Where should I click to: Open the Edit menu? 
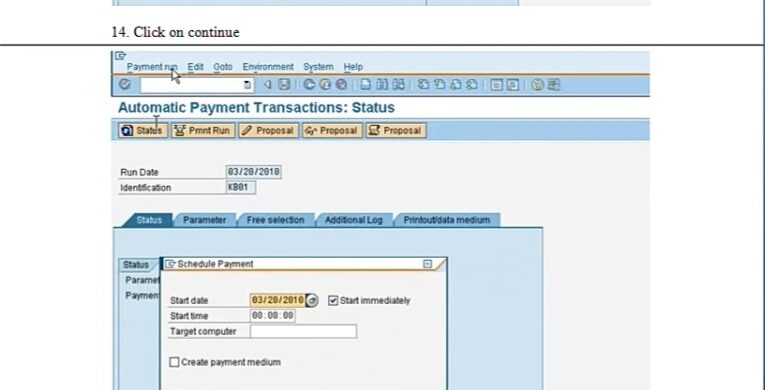(195, 67)
